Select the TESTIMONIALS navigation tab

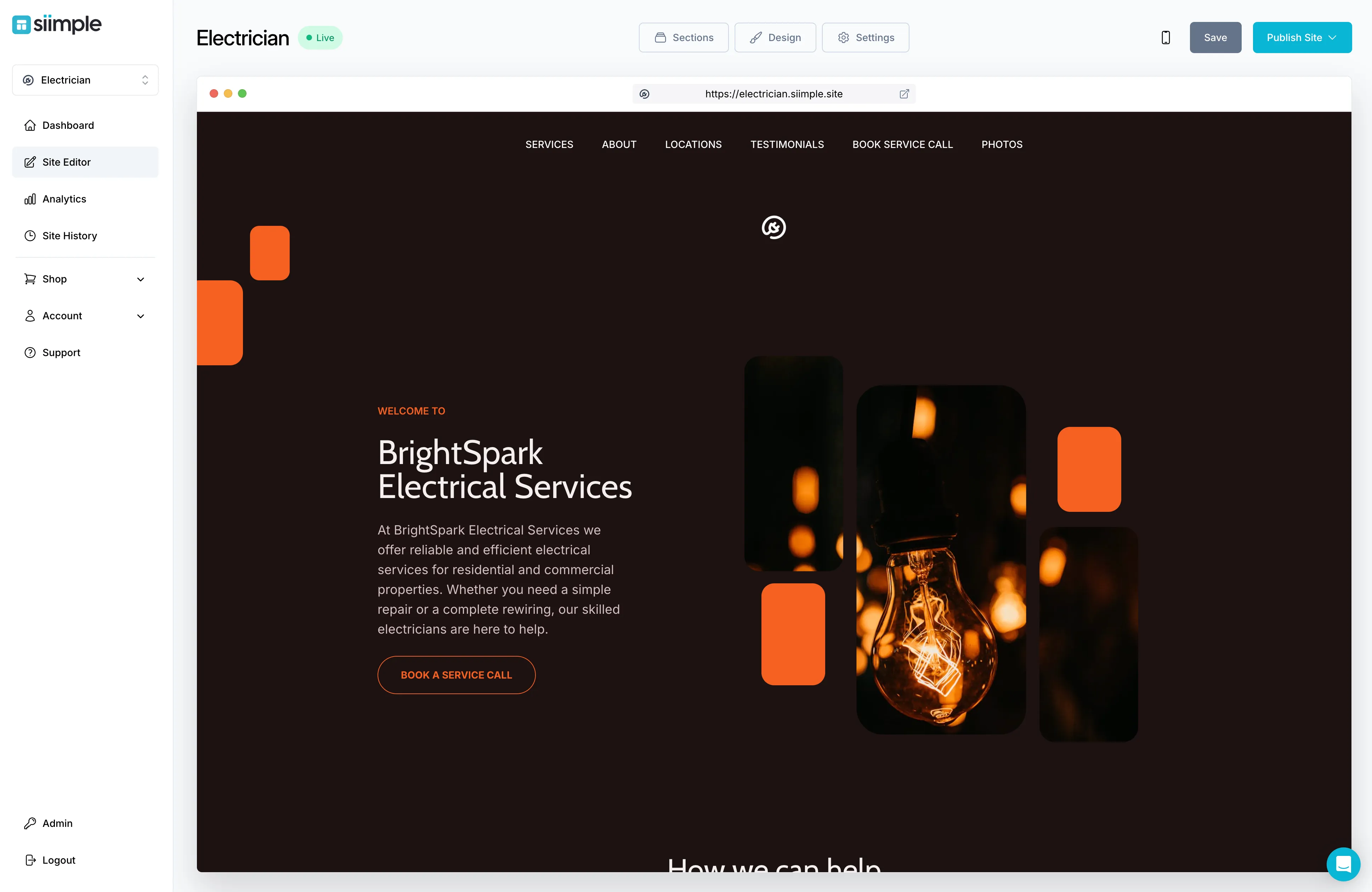click(x=787, y=144)
